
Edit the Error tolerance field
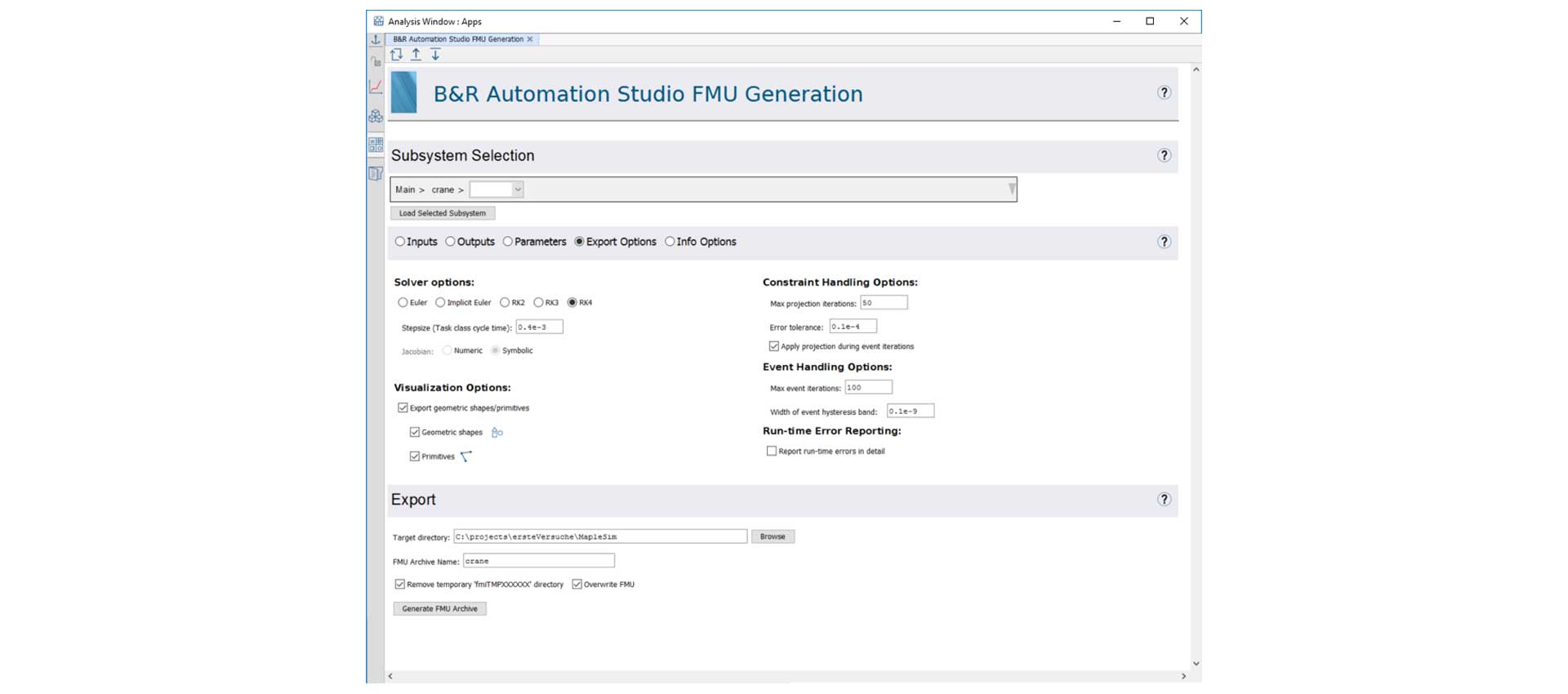click(x=853, y=327)
